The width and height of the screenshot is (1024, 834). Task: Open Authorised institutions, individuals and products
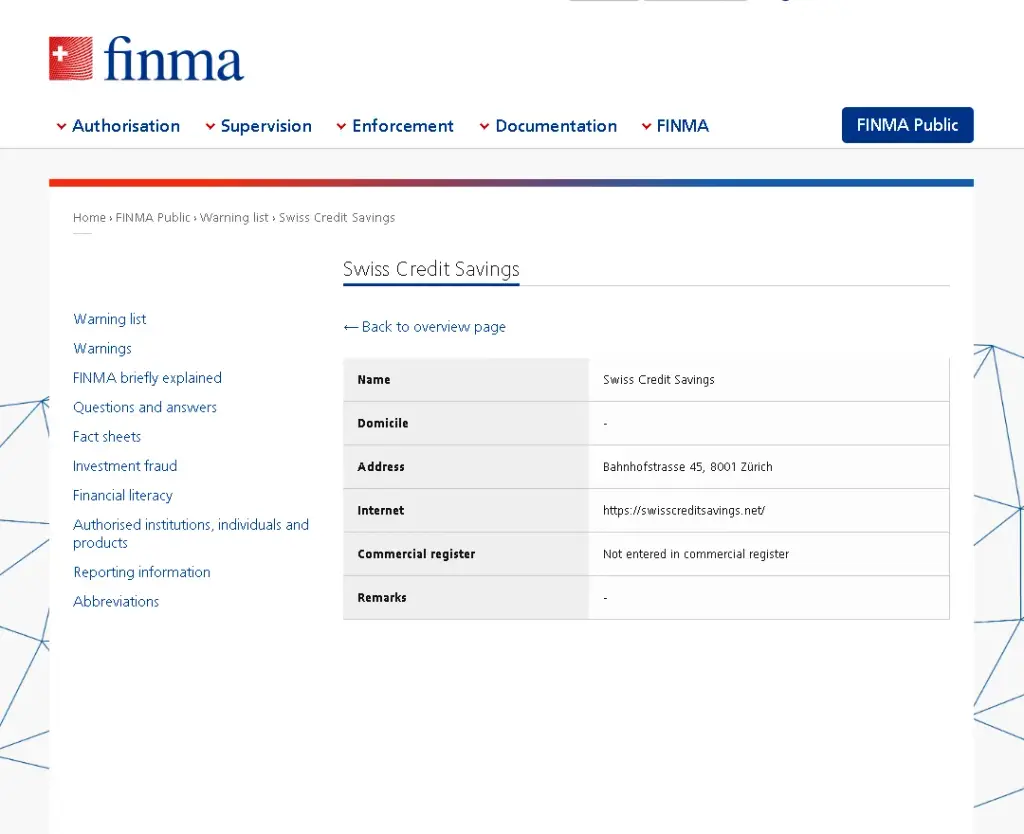(191, 534)
